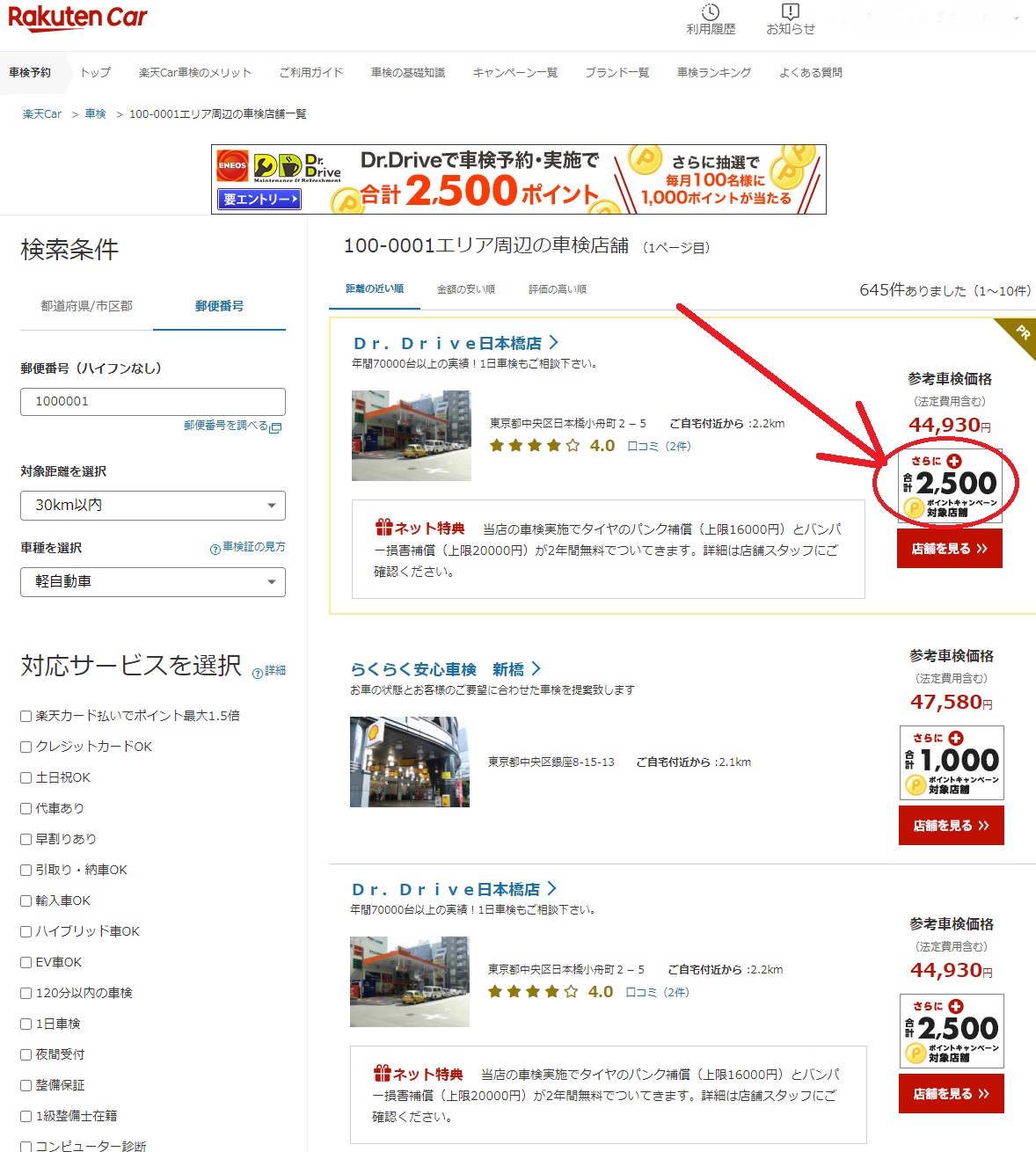Check the 1級整備士在籍 checkbox
This screenshot has width=1036, height=1152.
click(26, 1116)
